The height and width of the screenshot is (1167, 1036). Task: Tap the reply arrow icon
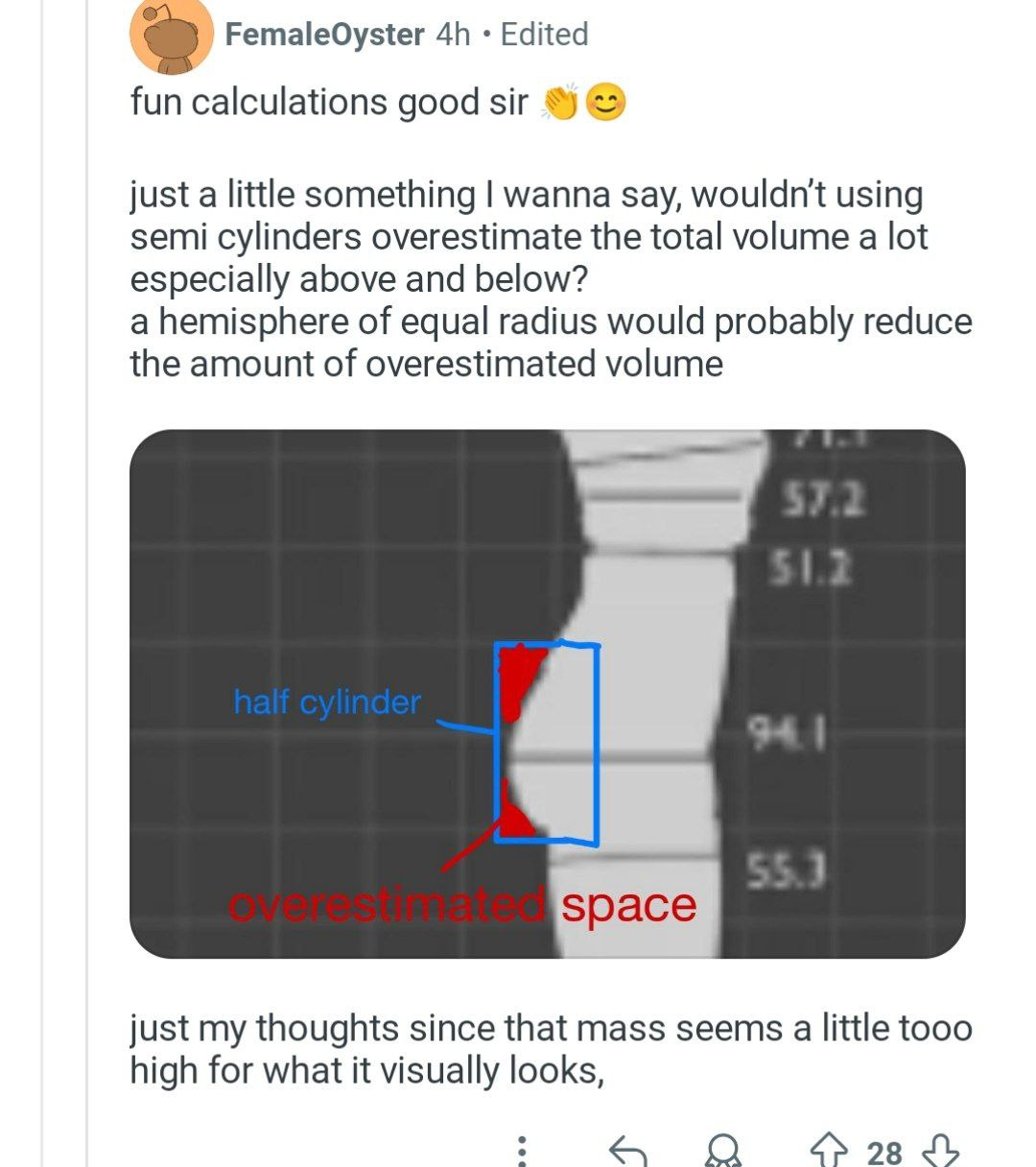click(x=628, y=1150)
